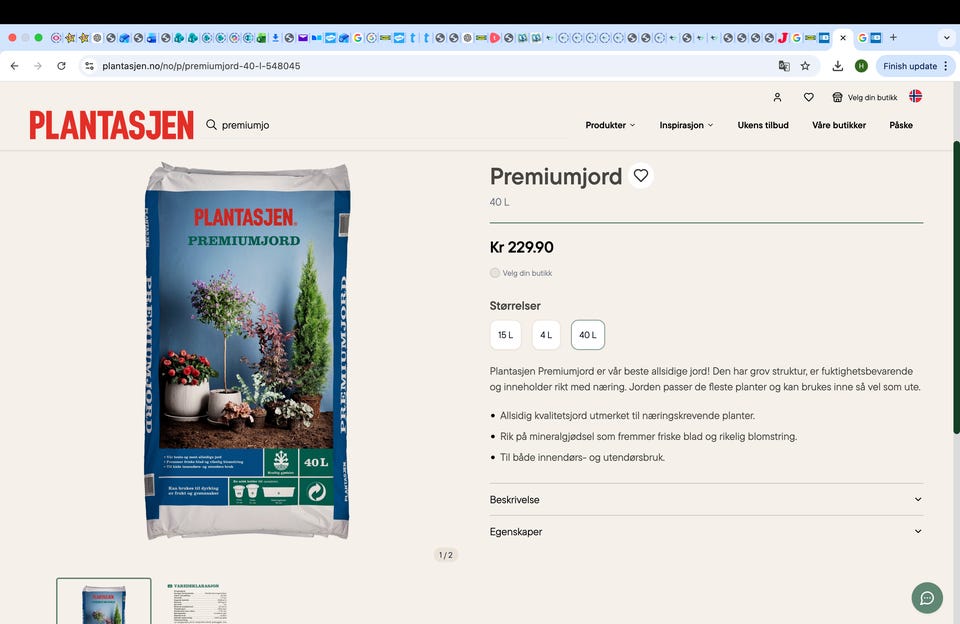The height and width of the screenshot is (624, 960).
Task: Open a new browser tab
Action: pos(893,37)
